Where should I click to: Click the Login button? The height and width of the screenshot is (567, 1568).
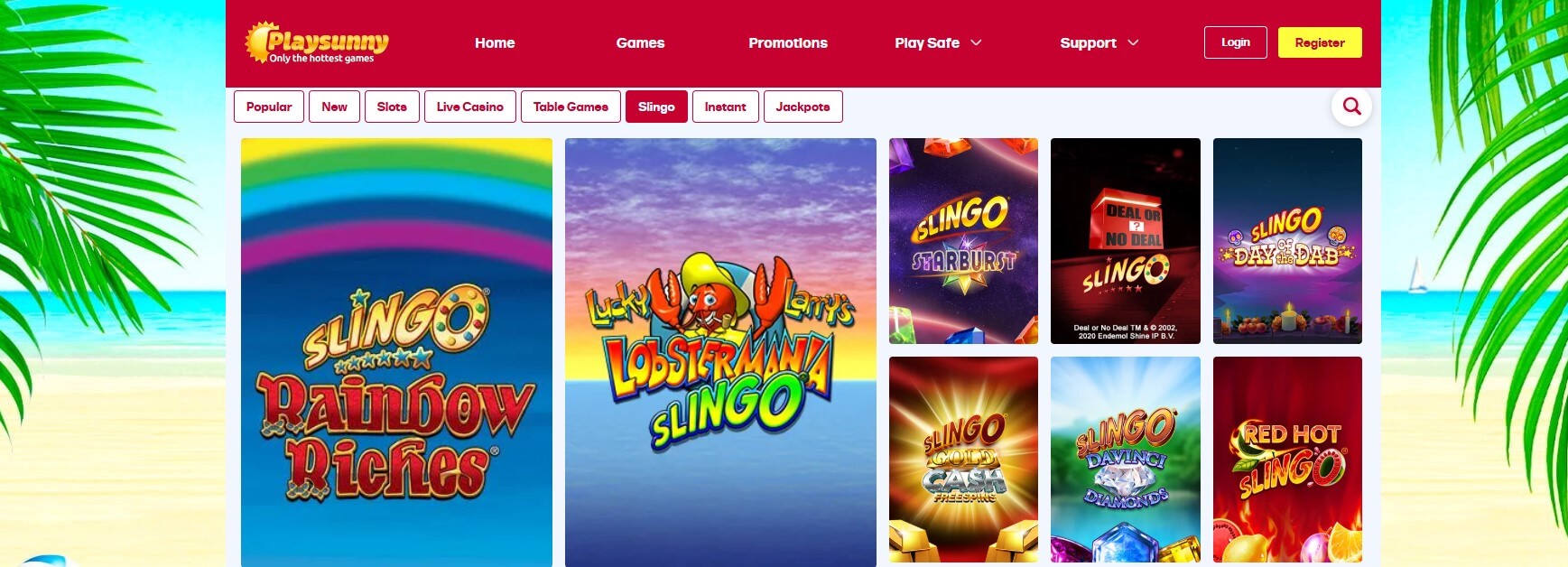click(x=1236, y=42)
